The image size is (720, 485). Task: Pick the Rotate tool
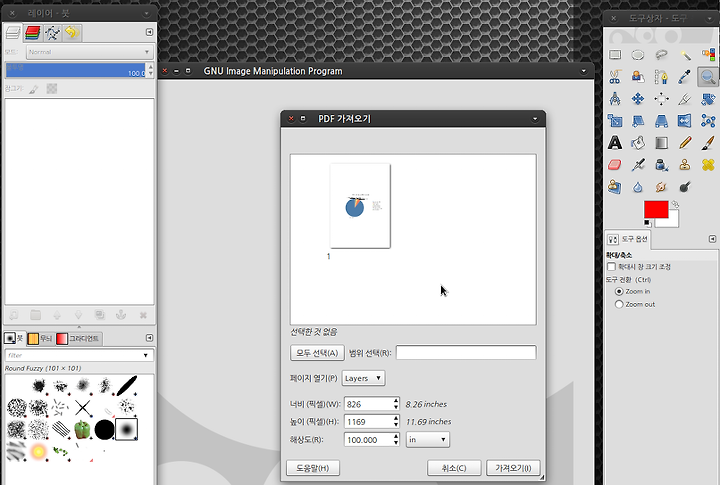tap(708, 99)
